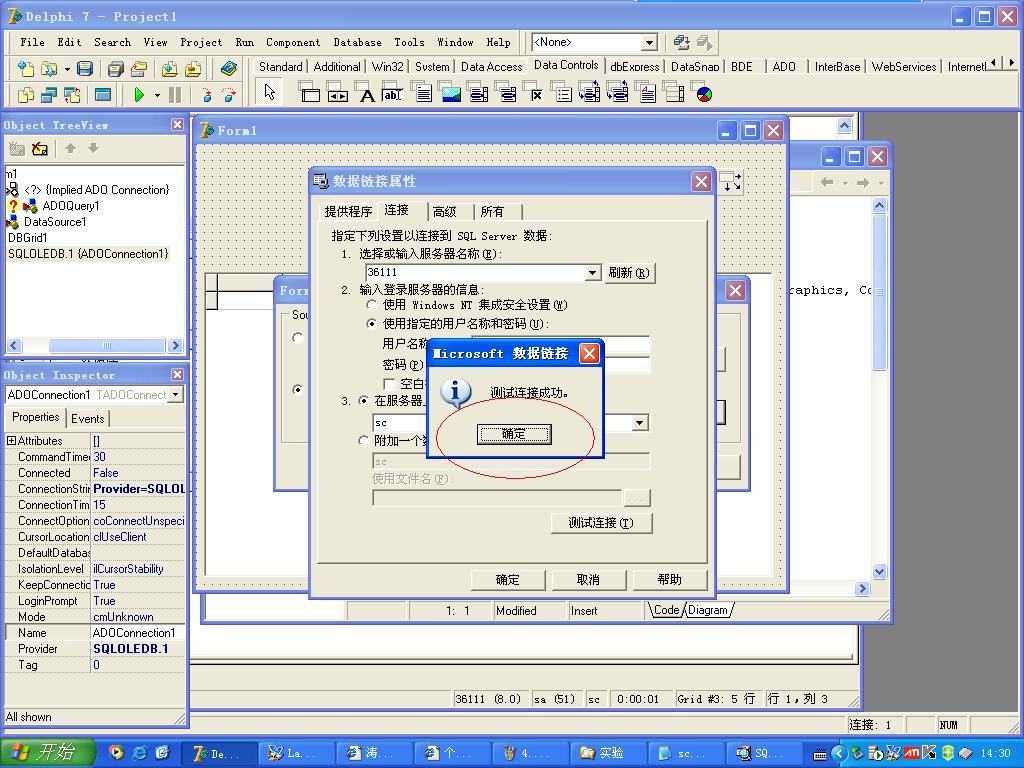Select 'use specified username and password' radio

click(372, 324)
